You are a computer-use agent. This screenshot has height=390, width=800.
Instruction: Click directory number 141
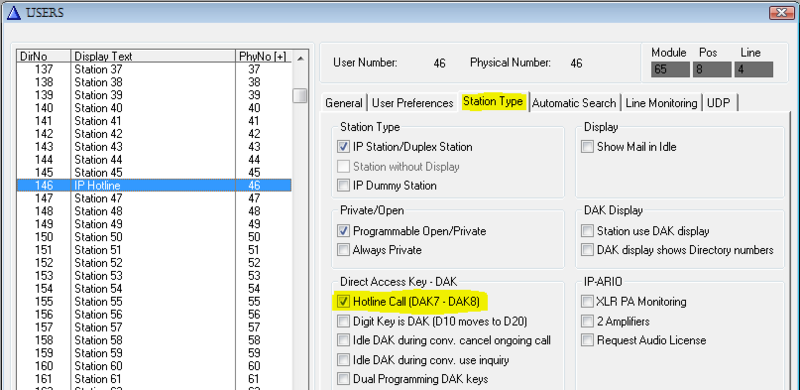click(44, 121)
